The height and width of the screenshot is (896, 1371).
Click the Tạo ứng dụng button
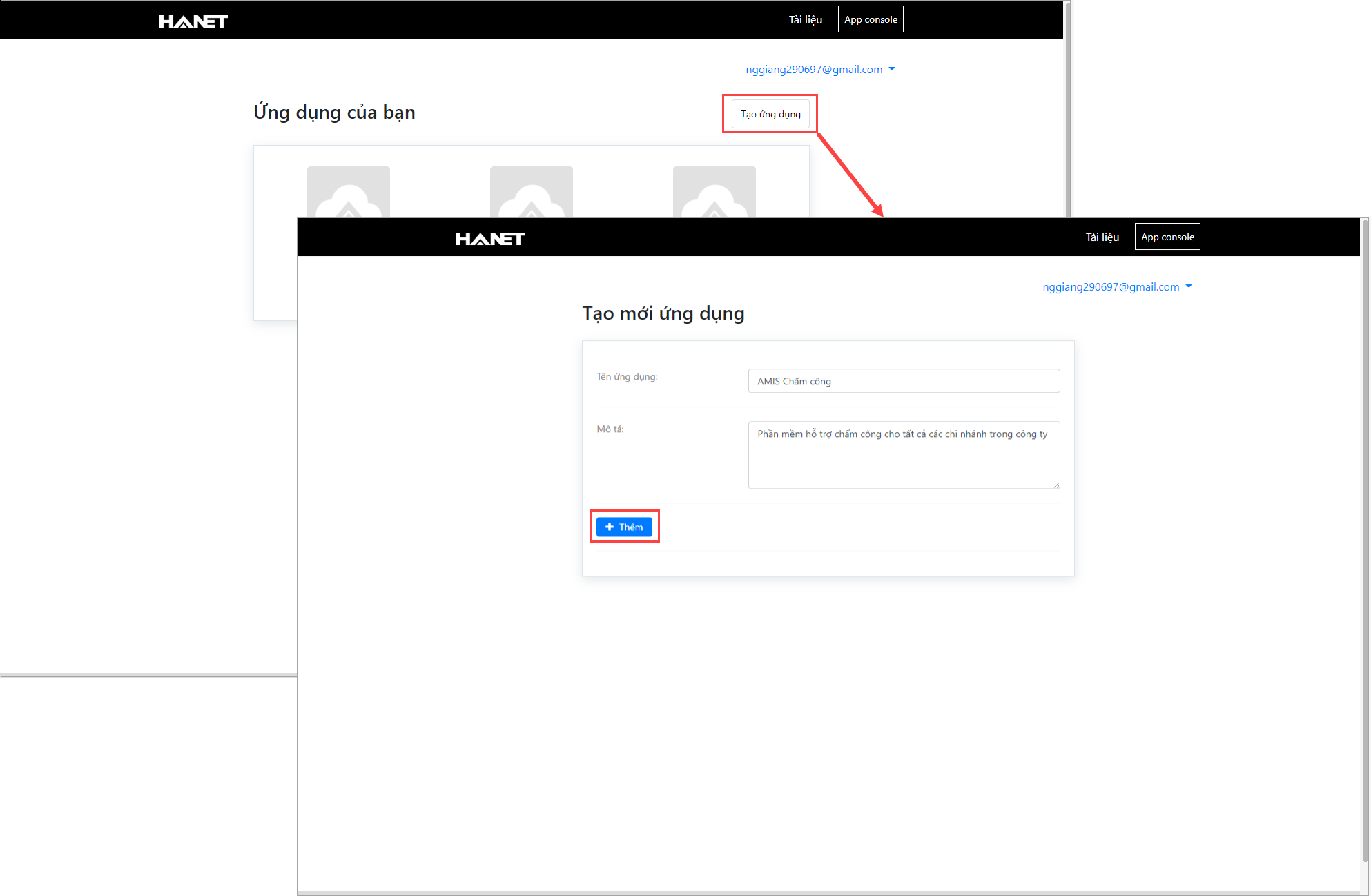pyautogui.click(x=770, y=114)
